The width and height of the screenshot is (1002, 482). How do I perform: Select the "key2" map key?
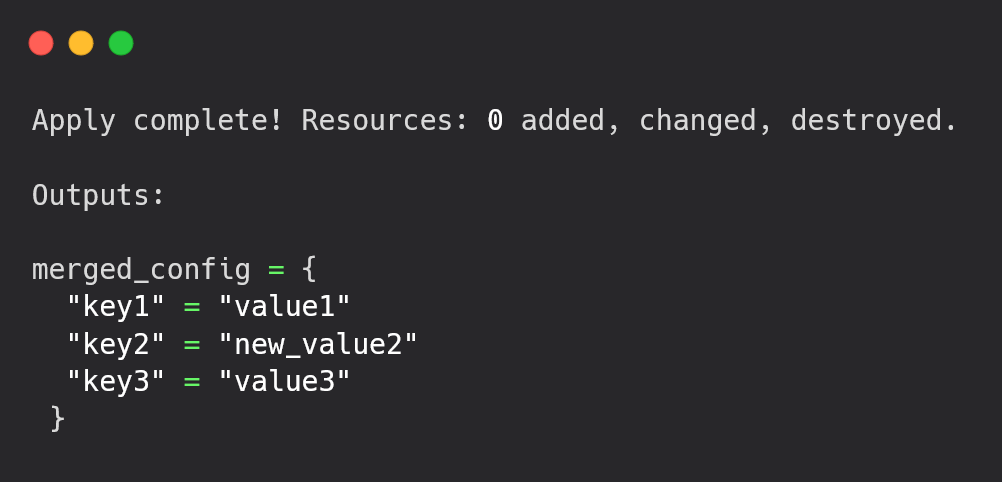tap(116, 345)
